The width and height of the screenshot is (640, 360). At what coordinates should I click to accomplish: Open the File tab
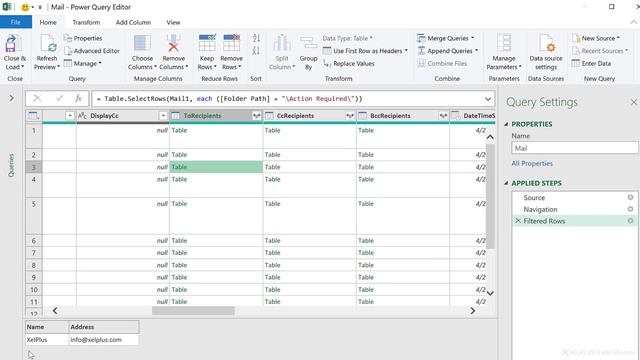pos(16,22)
